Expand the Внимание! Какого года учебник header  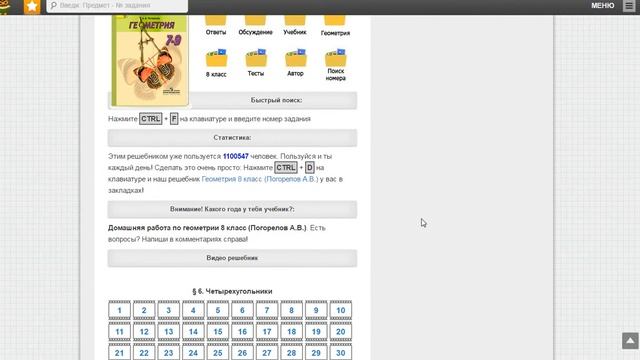pos(233,209)
